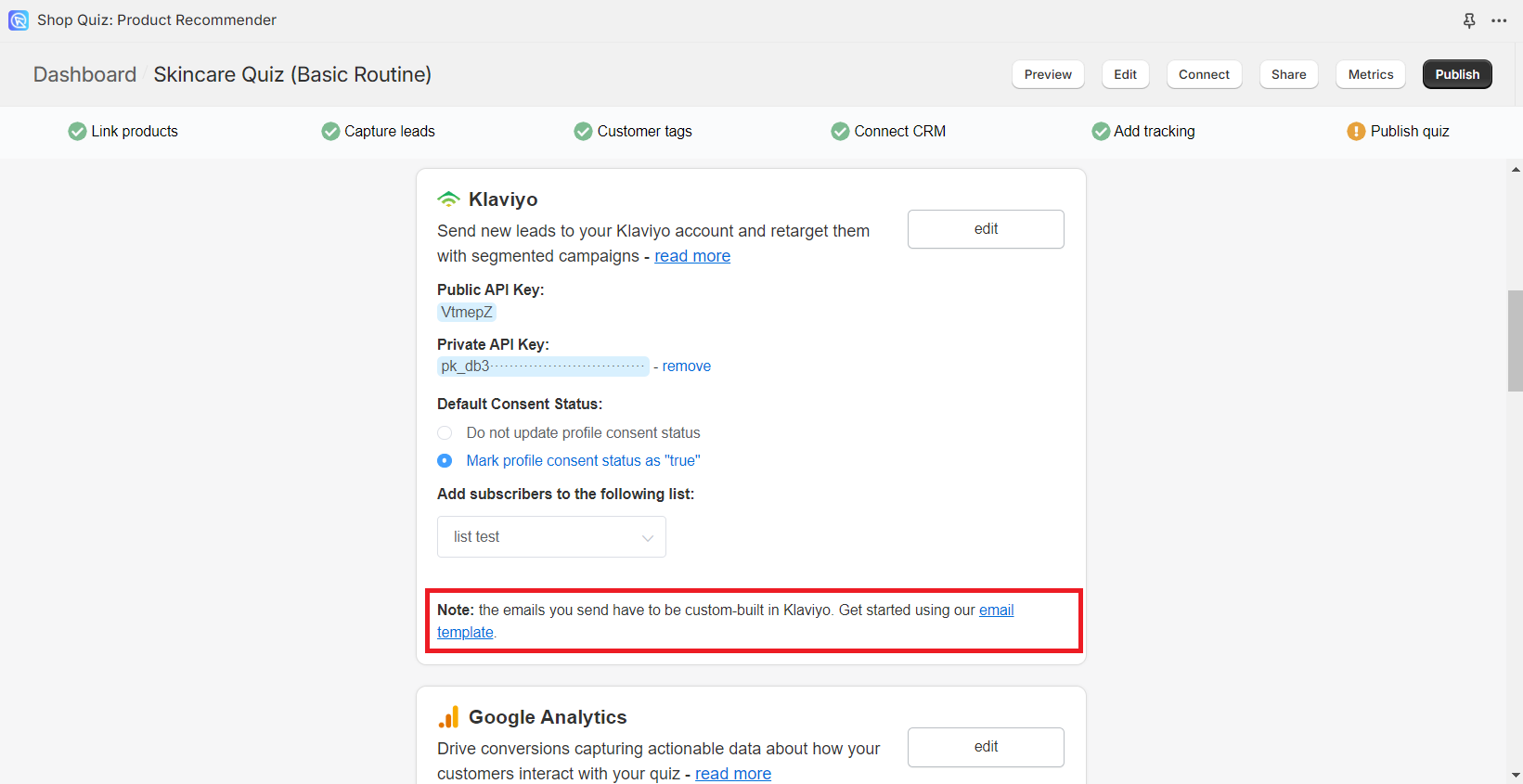Open Klaviyo 'read more' link
This screenshot has height=784, width=1523.
point(692,256)
